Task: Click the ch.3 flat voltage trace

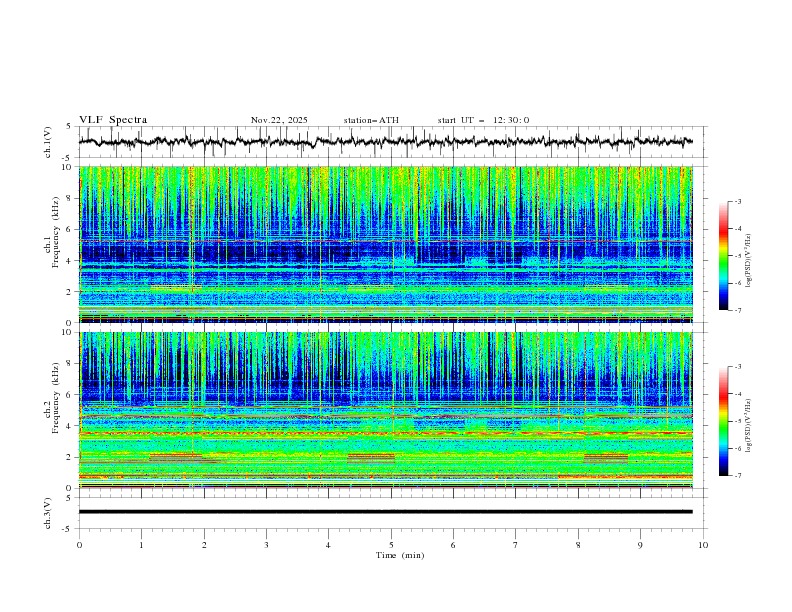Action: [x=386, y=512]
